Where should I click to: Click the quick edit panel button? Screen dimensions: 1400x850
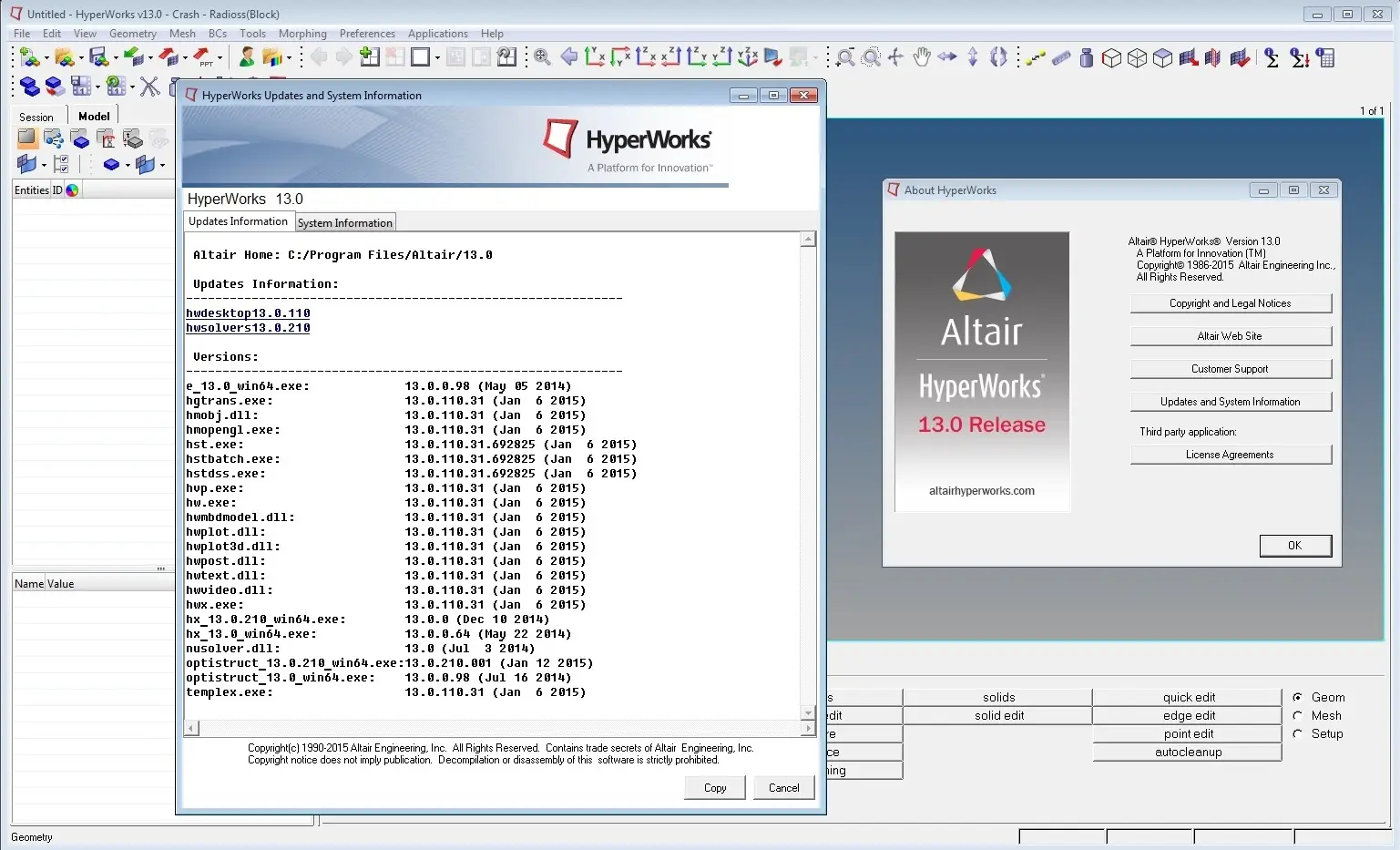click(1188, 697)
